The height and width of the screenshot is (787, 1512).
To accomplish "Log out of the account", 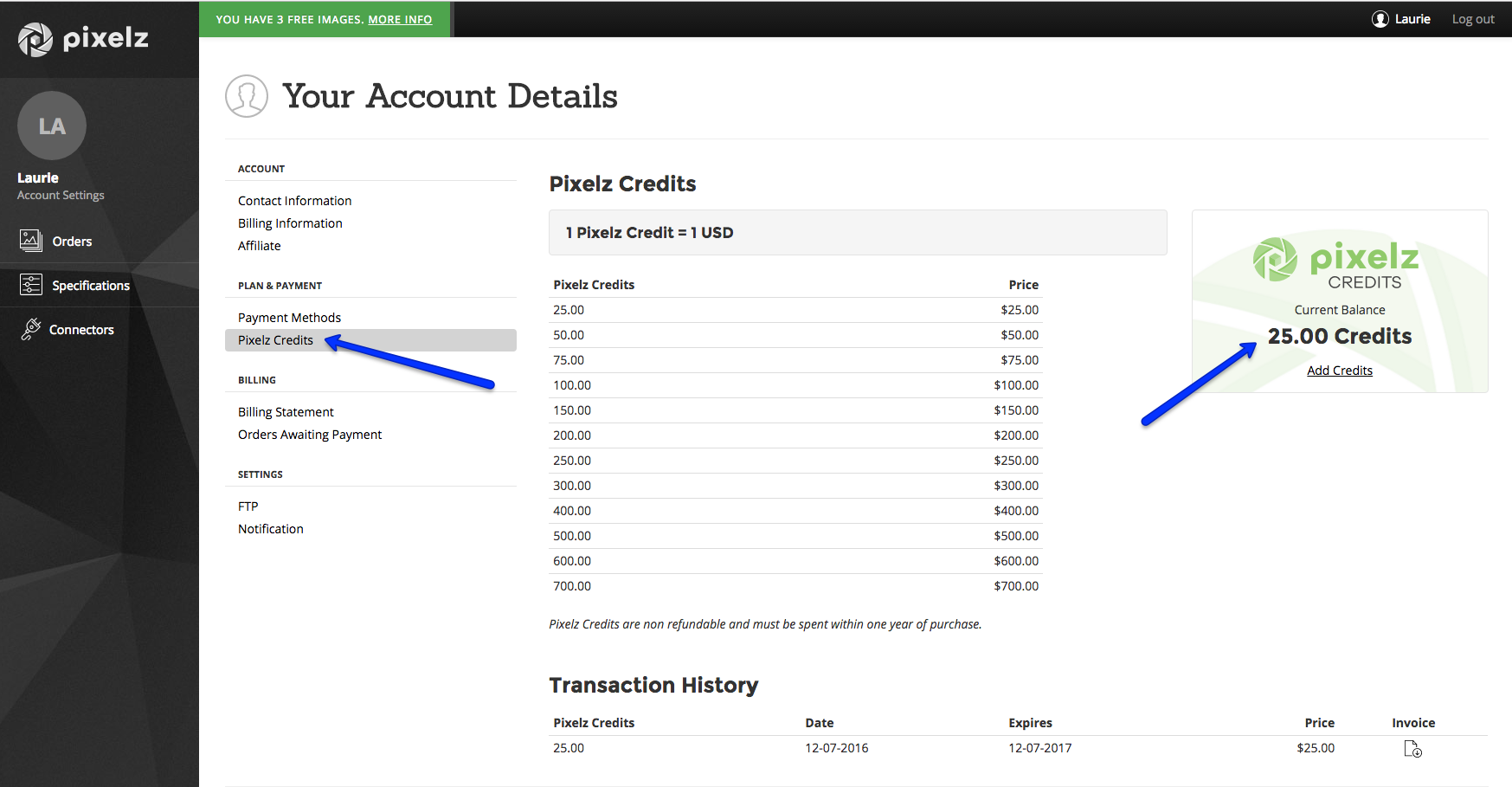I will tap(1473, 19).
